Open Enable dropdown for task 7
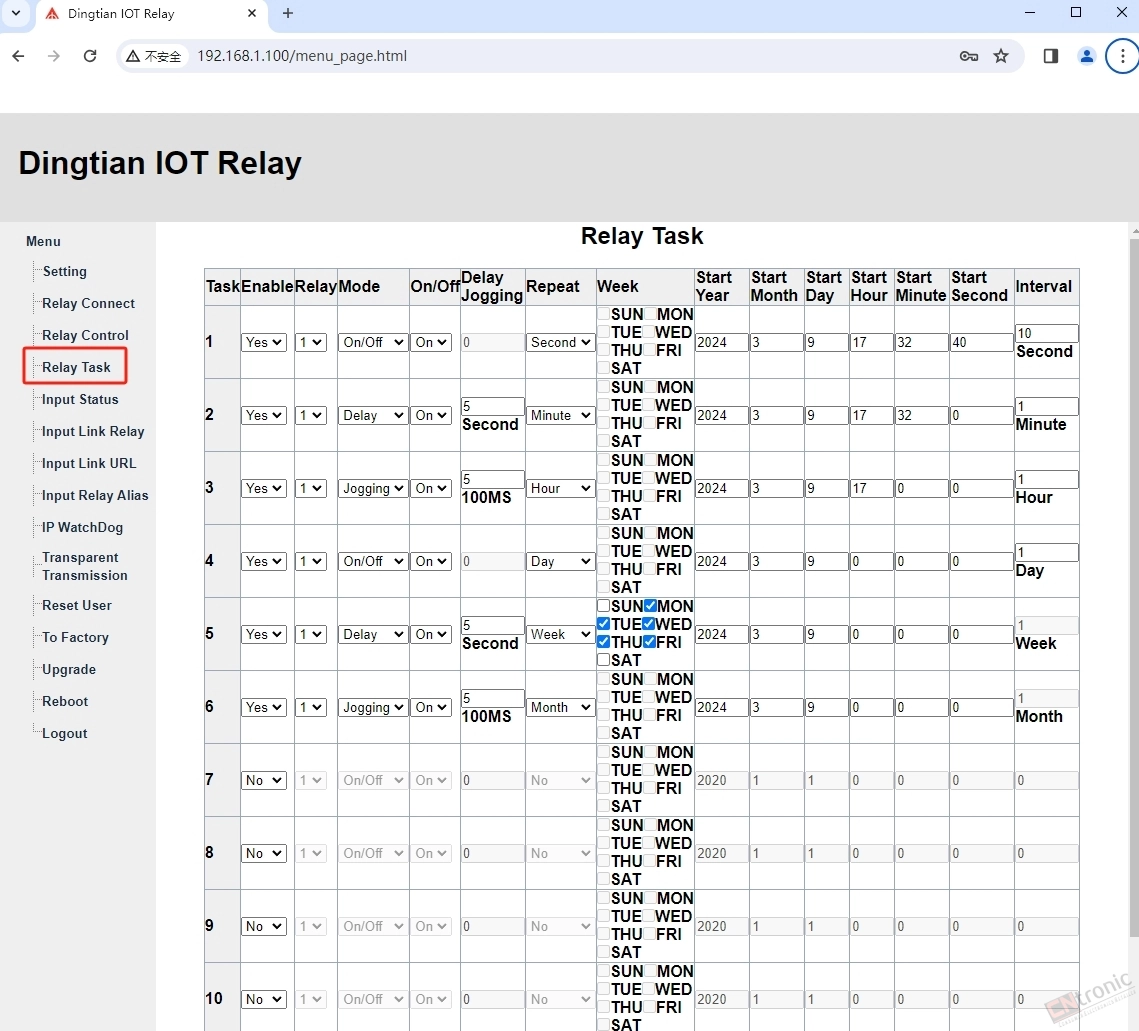This screenshot has width=1139, height=1031. coord(264,780)
